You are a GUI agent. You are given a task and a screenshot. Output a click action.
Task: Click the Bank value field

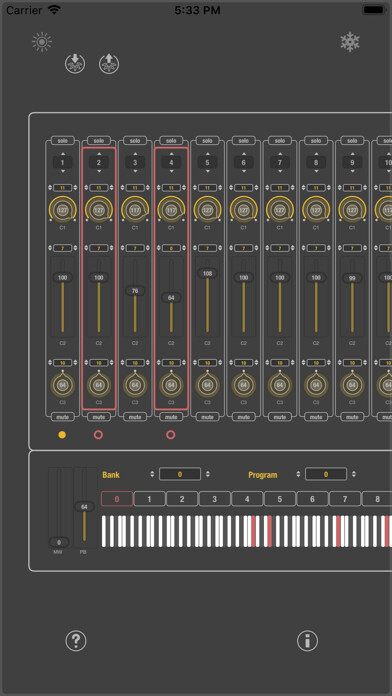click(180, 474)
